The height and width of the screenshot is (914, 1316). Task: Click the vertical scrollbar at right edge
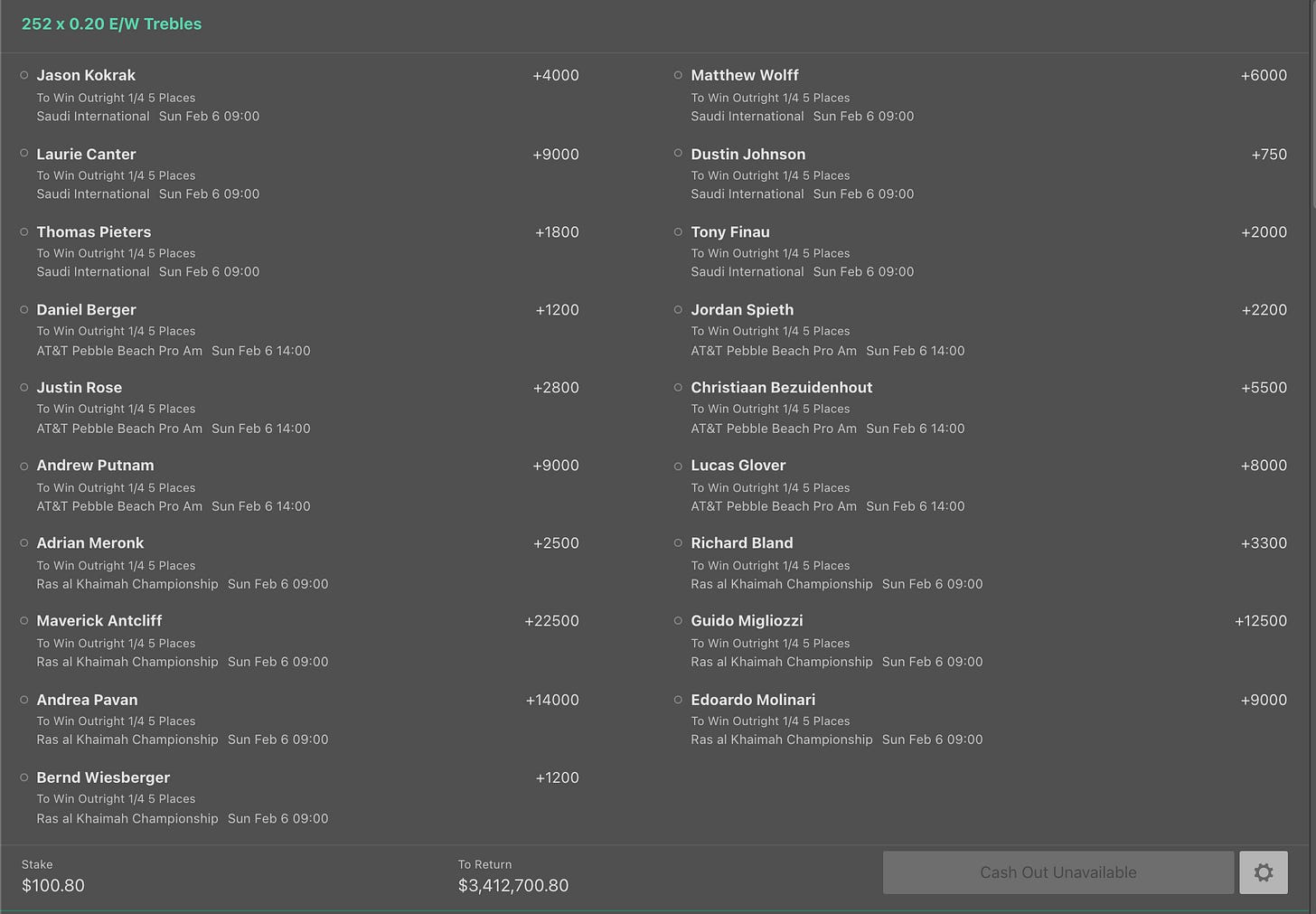tap(1311, 104)
